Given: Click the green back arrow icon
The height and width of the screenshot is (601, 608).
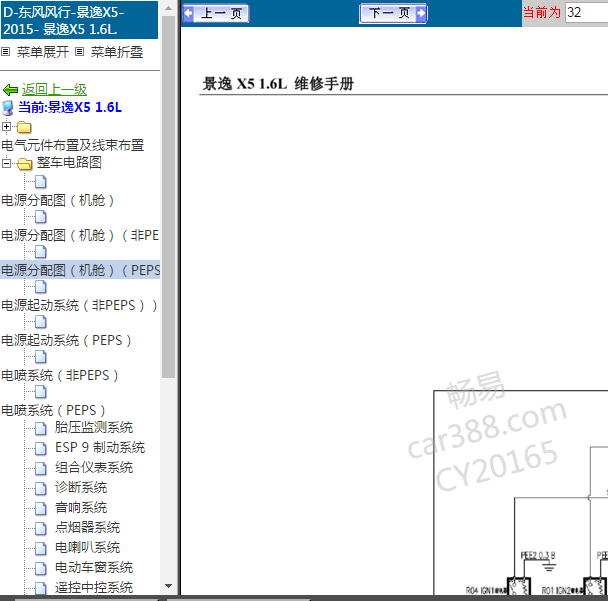Looking at the screenshot, I should [10, 90].
